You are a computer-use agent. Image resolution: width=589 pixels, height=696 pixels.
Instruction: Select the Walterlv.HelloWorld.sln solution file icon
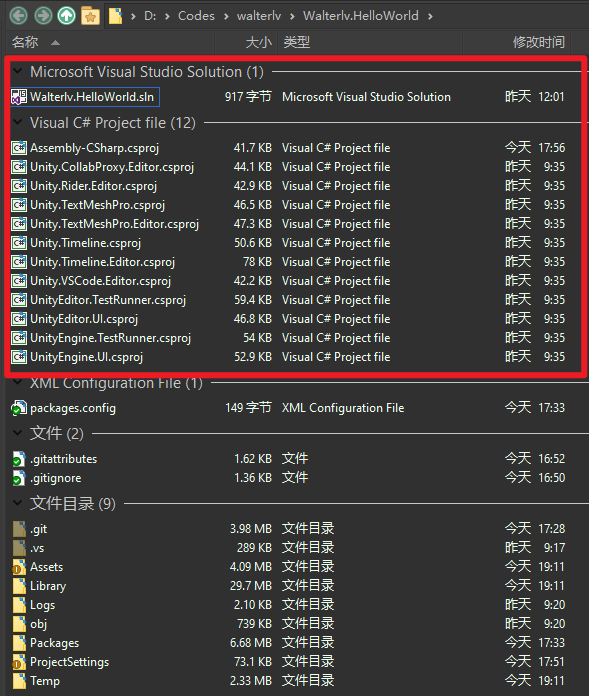tap(19, 97)
